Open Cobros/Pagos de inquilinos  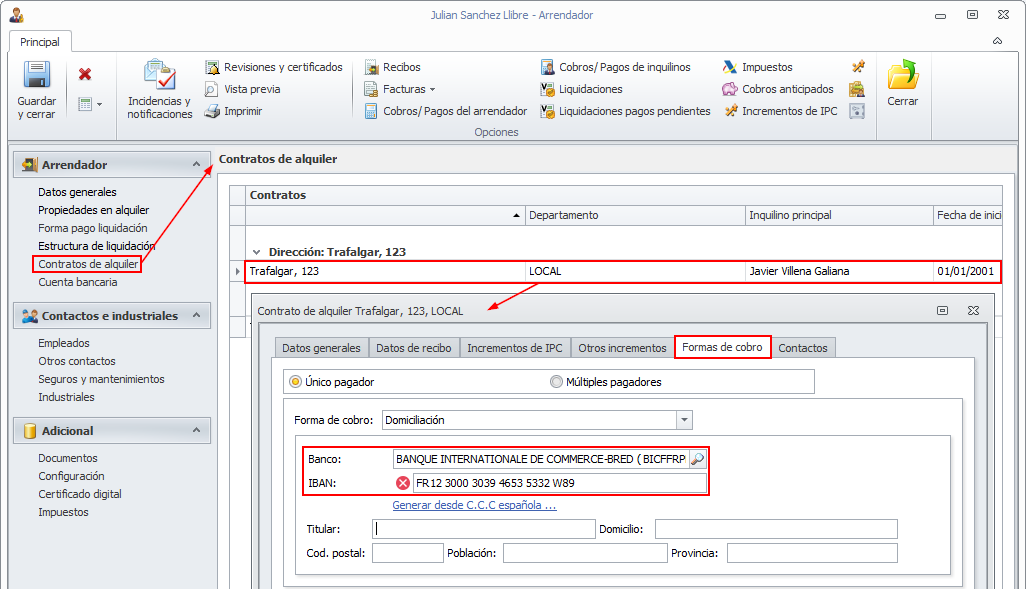point(615,67)
